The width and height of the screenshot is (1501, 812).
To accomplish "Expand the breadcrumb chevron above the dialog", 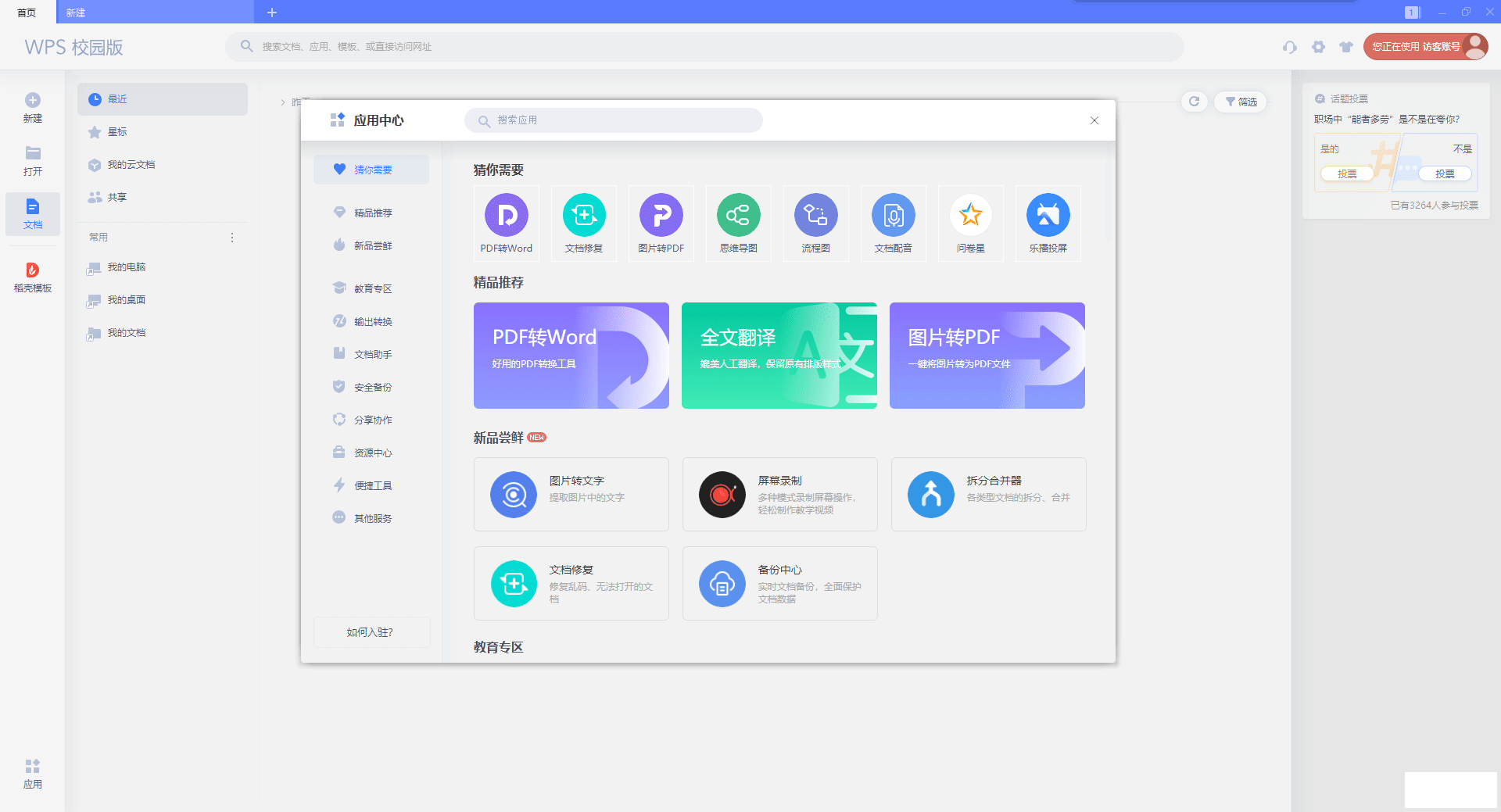I will click(x=283, y=102).
